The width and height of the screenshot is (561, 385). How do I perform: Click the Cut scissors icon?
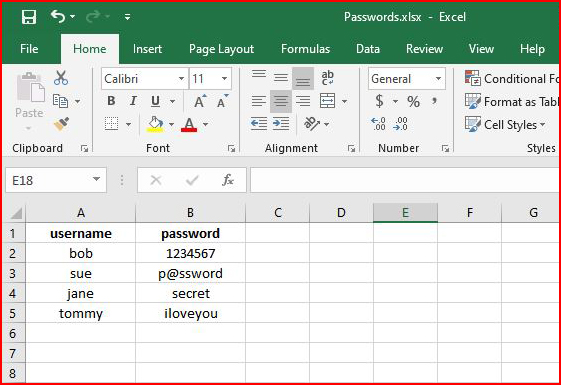(61, 78)
